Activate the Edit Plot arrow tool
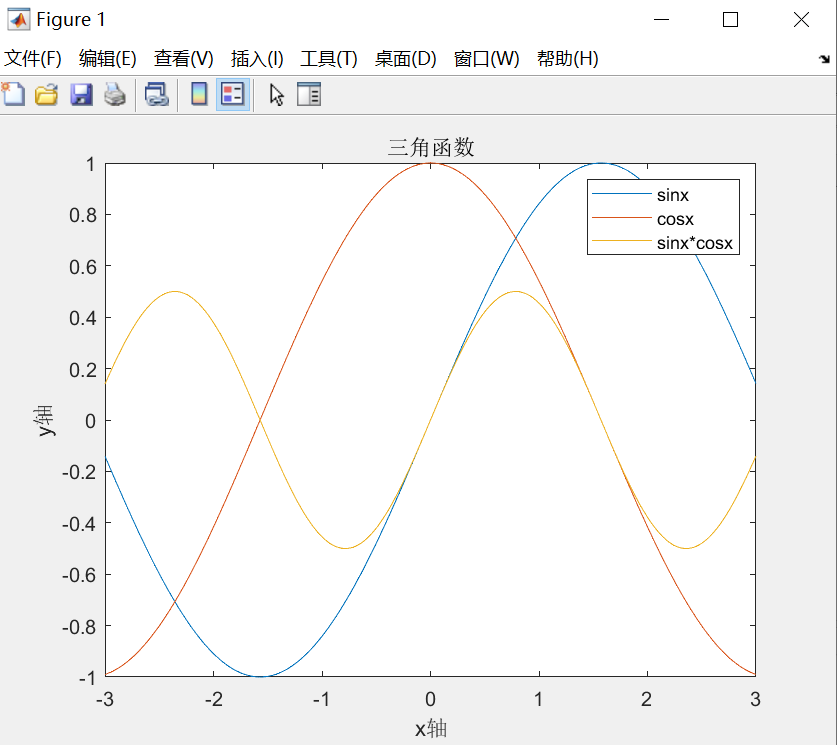This screenshot has height=745, width=837. pyautogui.click(x=276, y=94)
